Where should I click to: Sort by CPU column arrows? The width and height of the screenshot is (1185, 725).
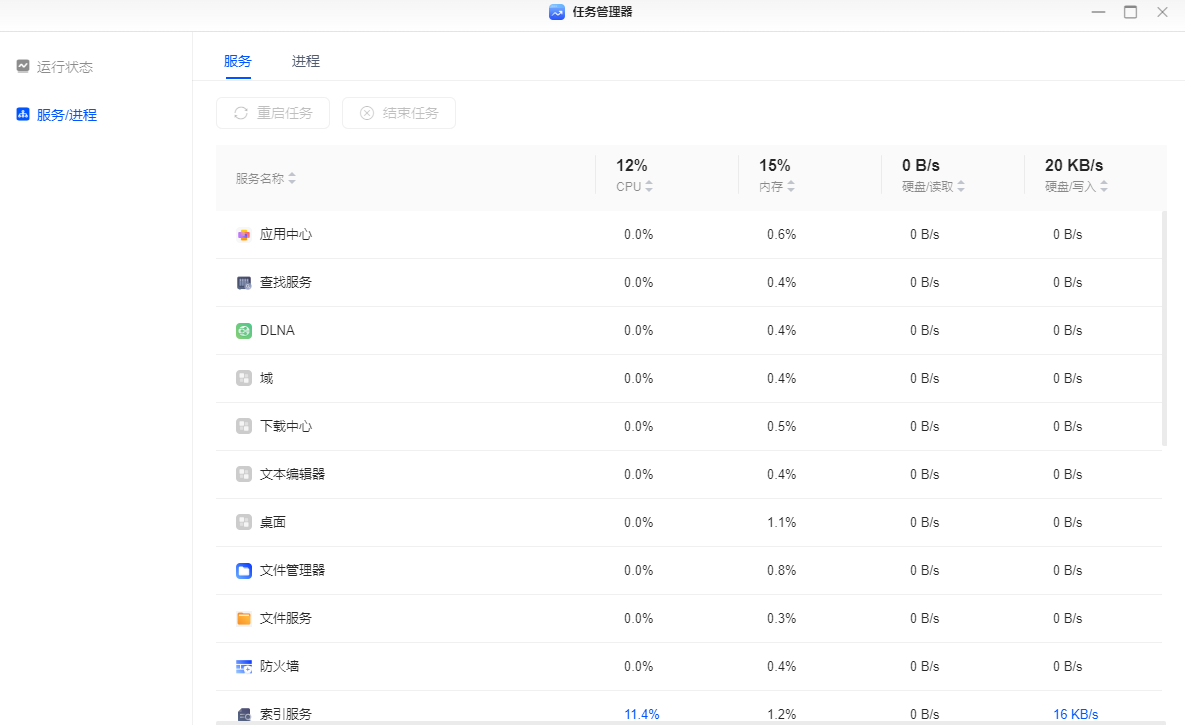pos(649,186)
